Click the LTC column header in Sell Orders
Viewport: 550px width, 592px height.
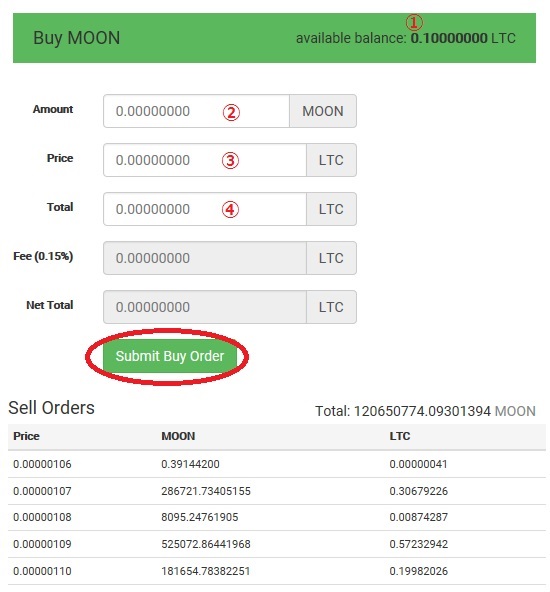pos(400,436)
